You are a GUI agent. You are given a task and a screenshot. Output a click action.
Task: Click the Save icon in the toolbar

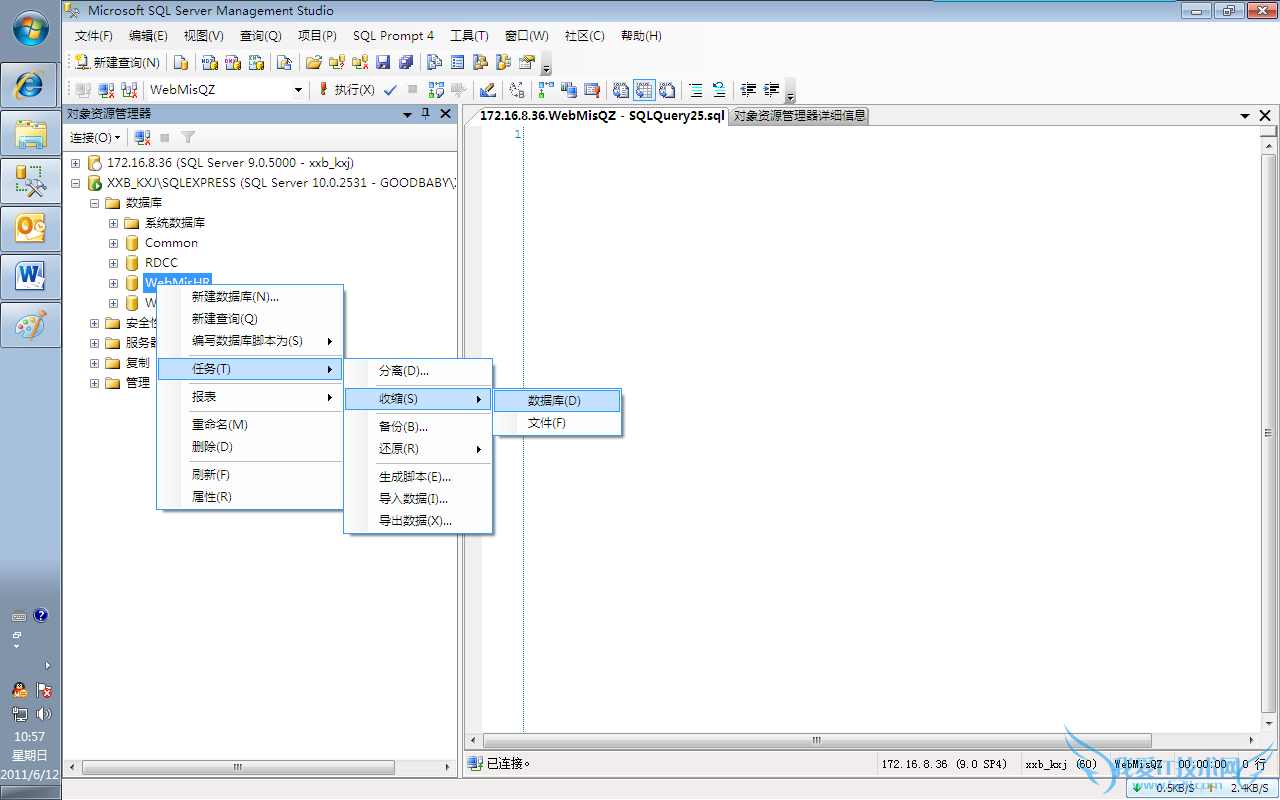(383, 62)
